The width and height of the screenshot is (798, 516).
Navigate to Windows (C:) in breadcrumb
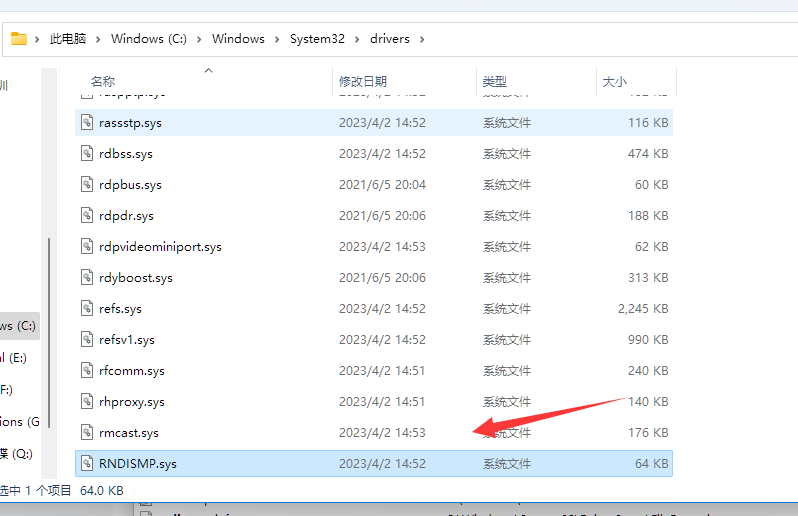pos(149,39)
